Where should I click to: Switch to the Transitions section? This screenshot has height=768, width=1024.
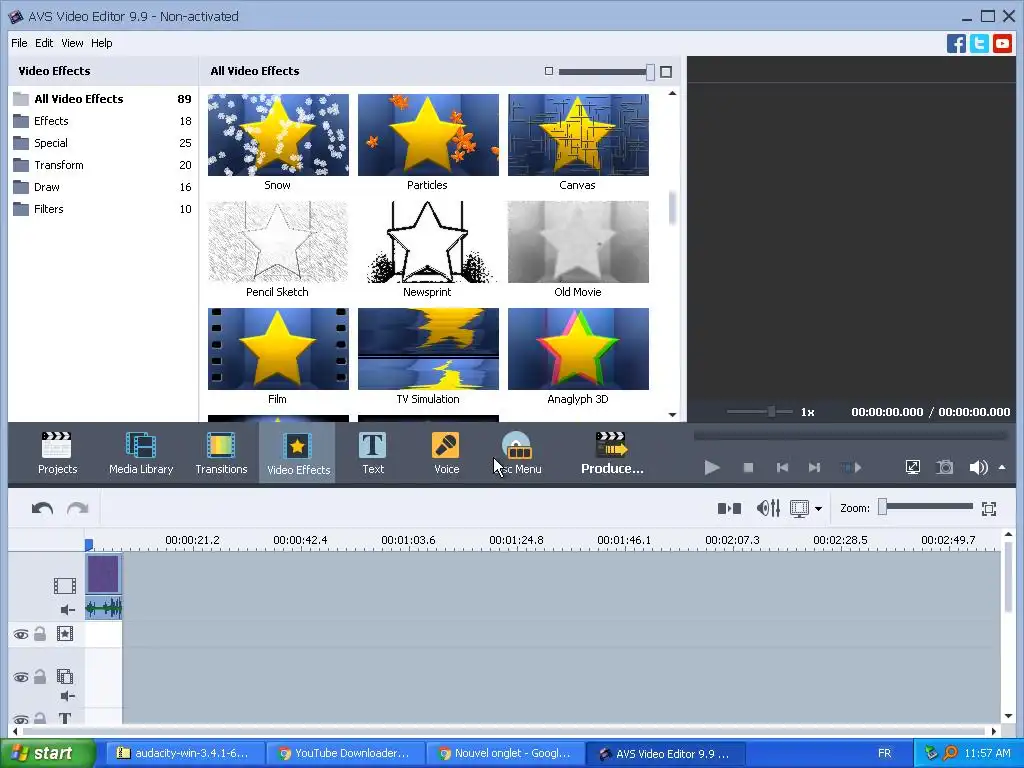point(221,453)
